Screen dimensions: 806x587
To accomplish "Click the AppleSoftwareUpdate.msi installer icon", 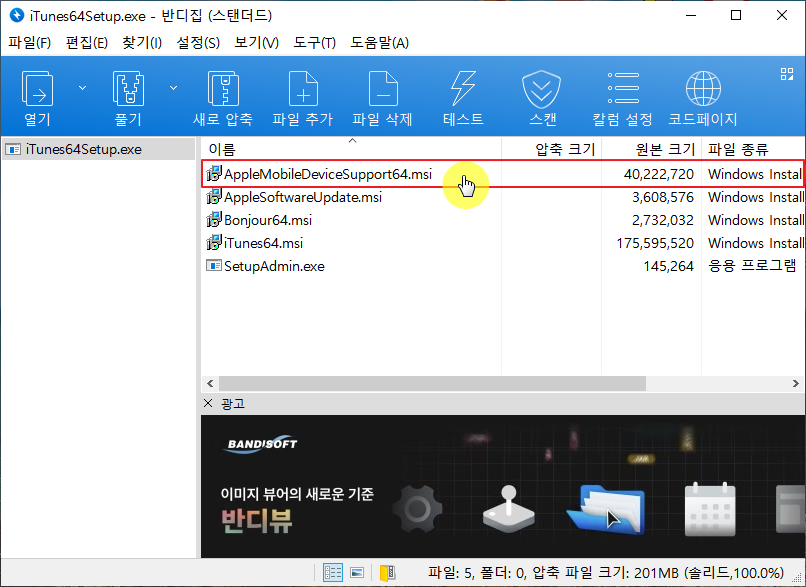I will (x=214, y=197).
